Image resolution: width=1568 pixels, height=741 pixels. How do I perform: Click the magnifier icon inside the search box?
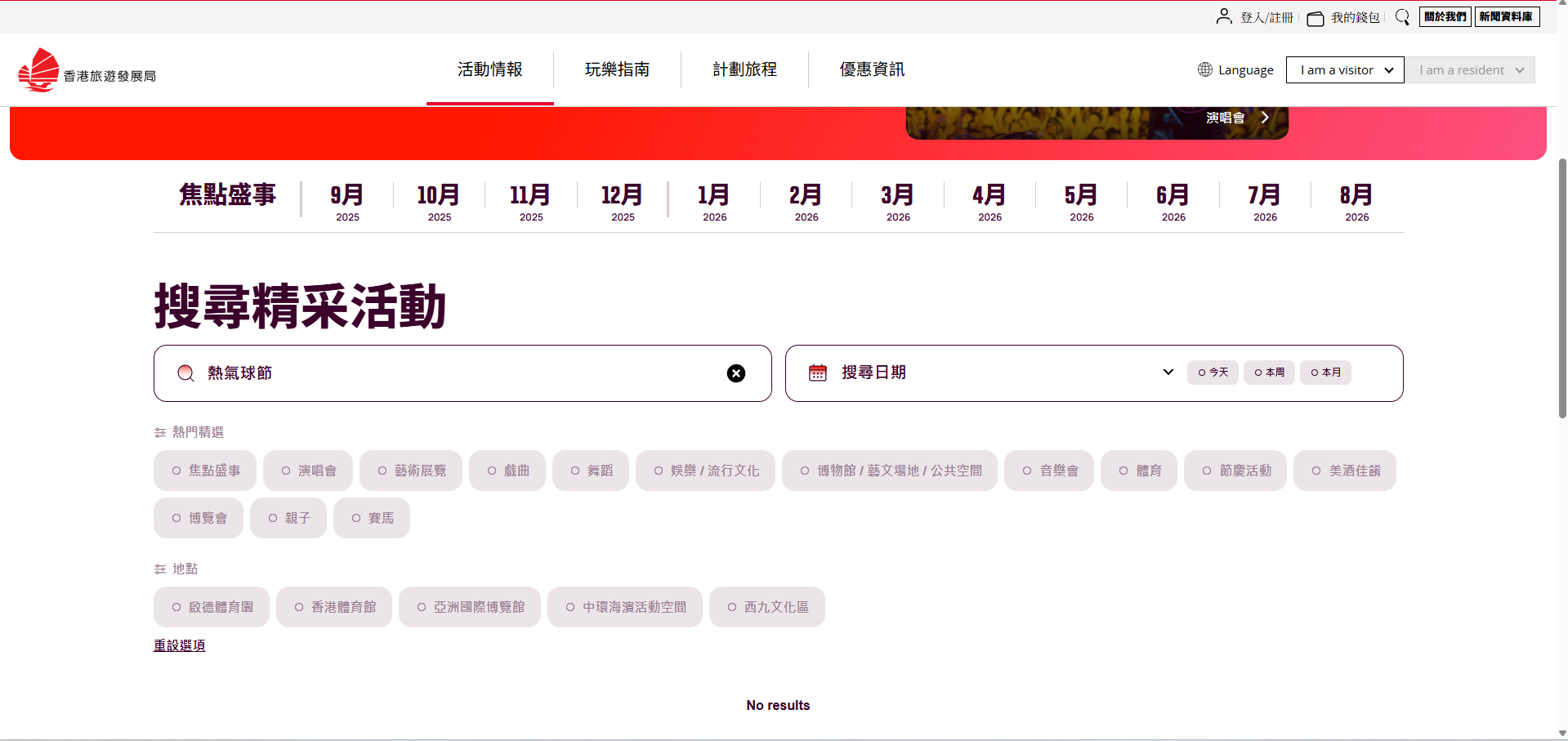(185, 373)
